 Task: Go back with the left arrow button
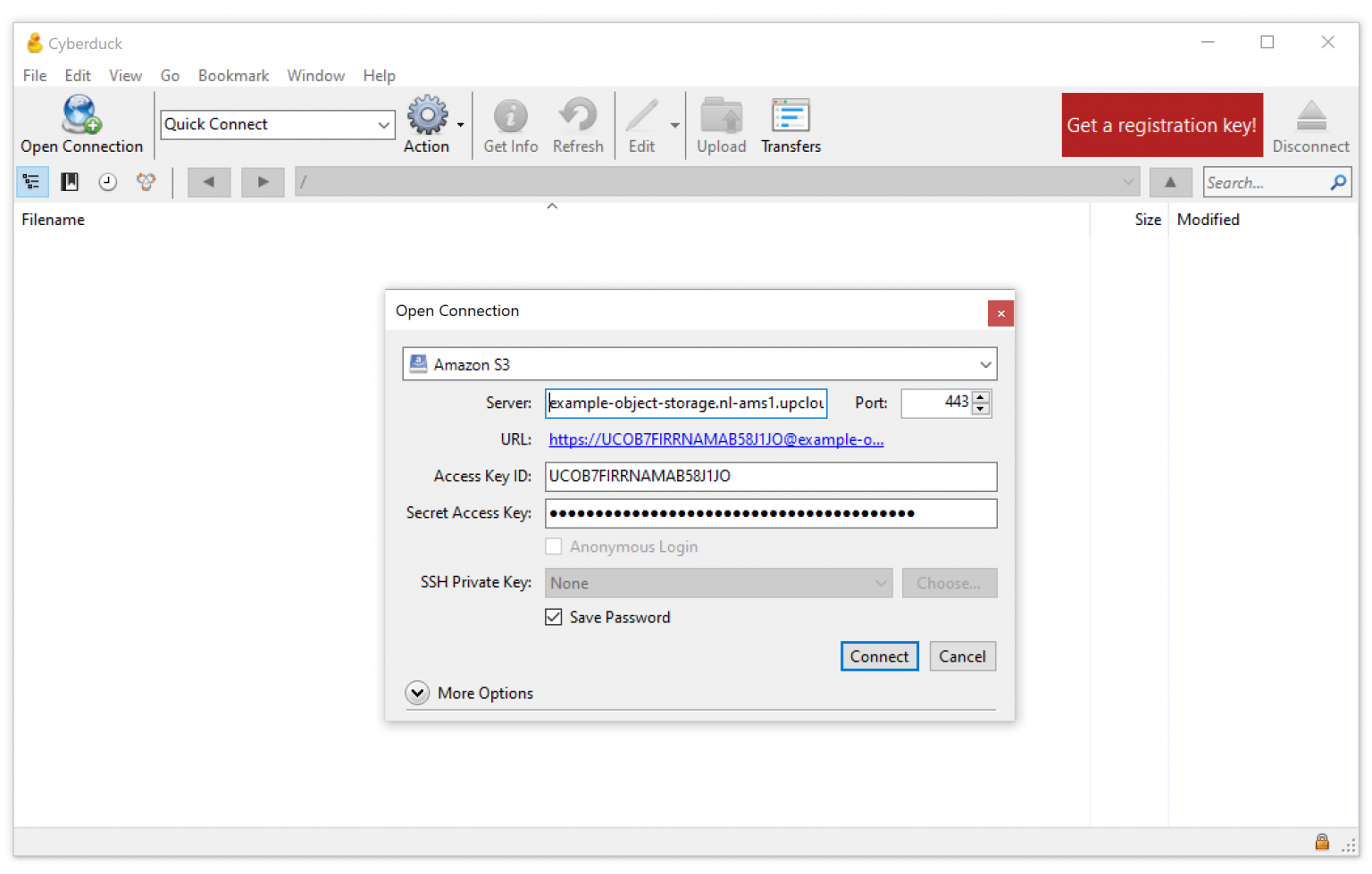tap(209, 182)
